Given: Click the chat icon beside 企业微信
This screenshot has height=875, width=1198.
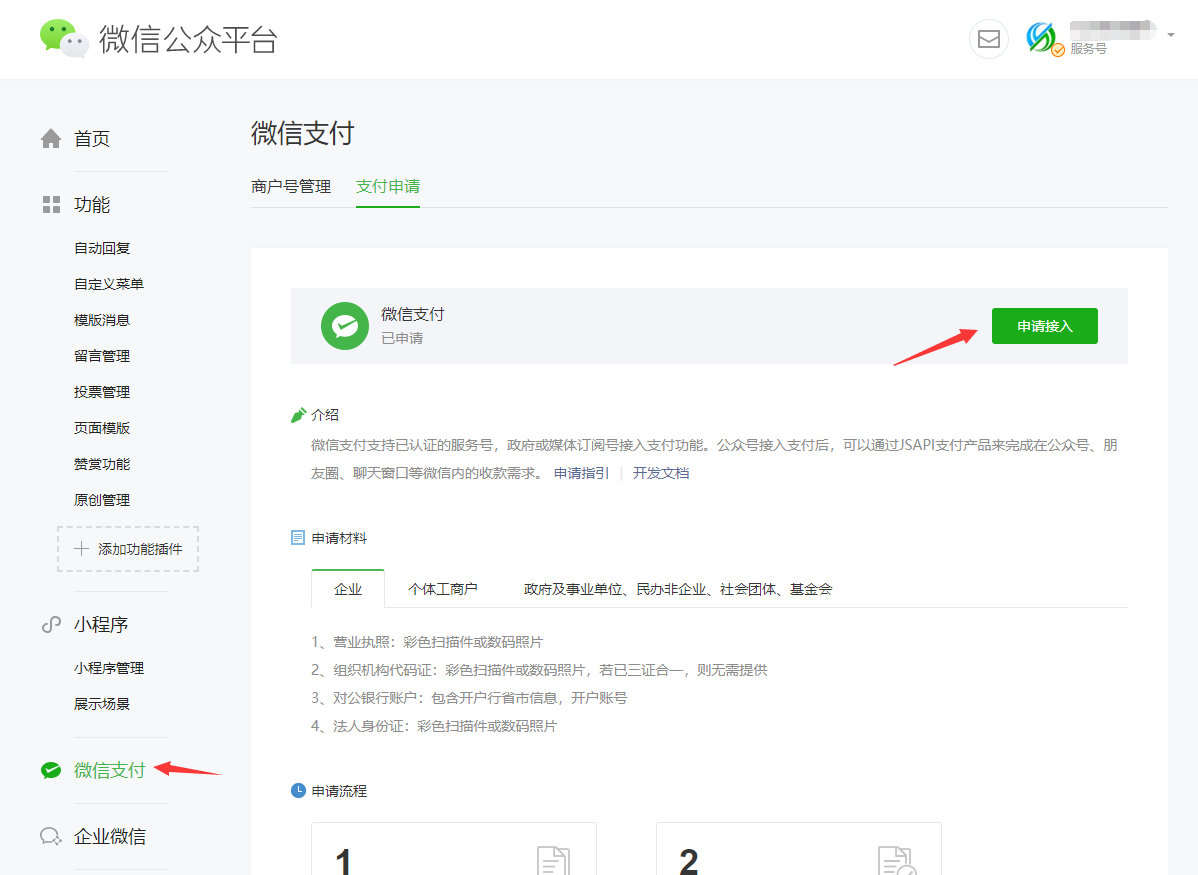Looking at the screenshot, I should click(x=50, y=836).
